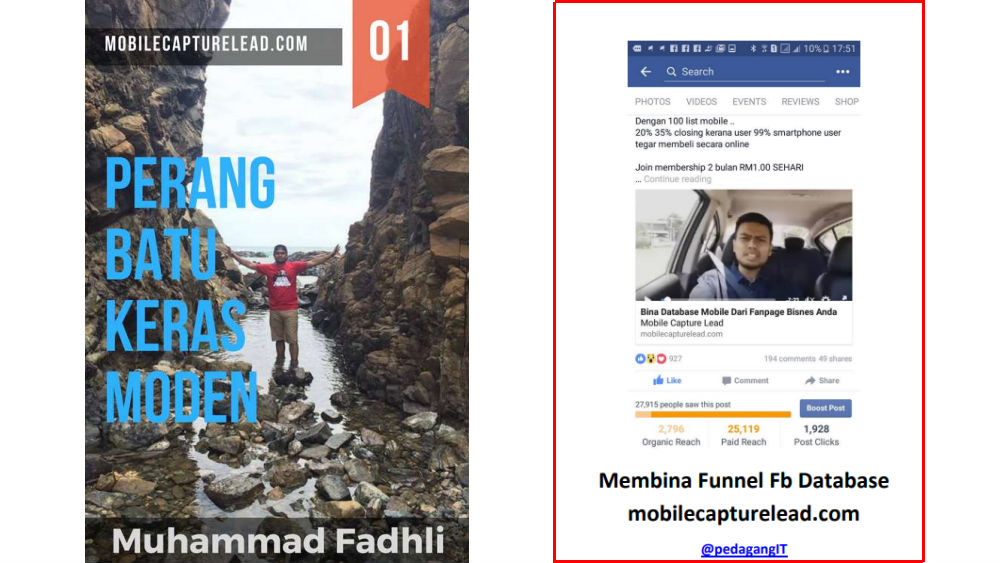Click the Search input field
The image size is (1000, 563).
click(744, 72)
